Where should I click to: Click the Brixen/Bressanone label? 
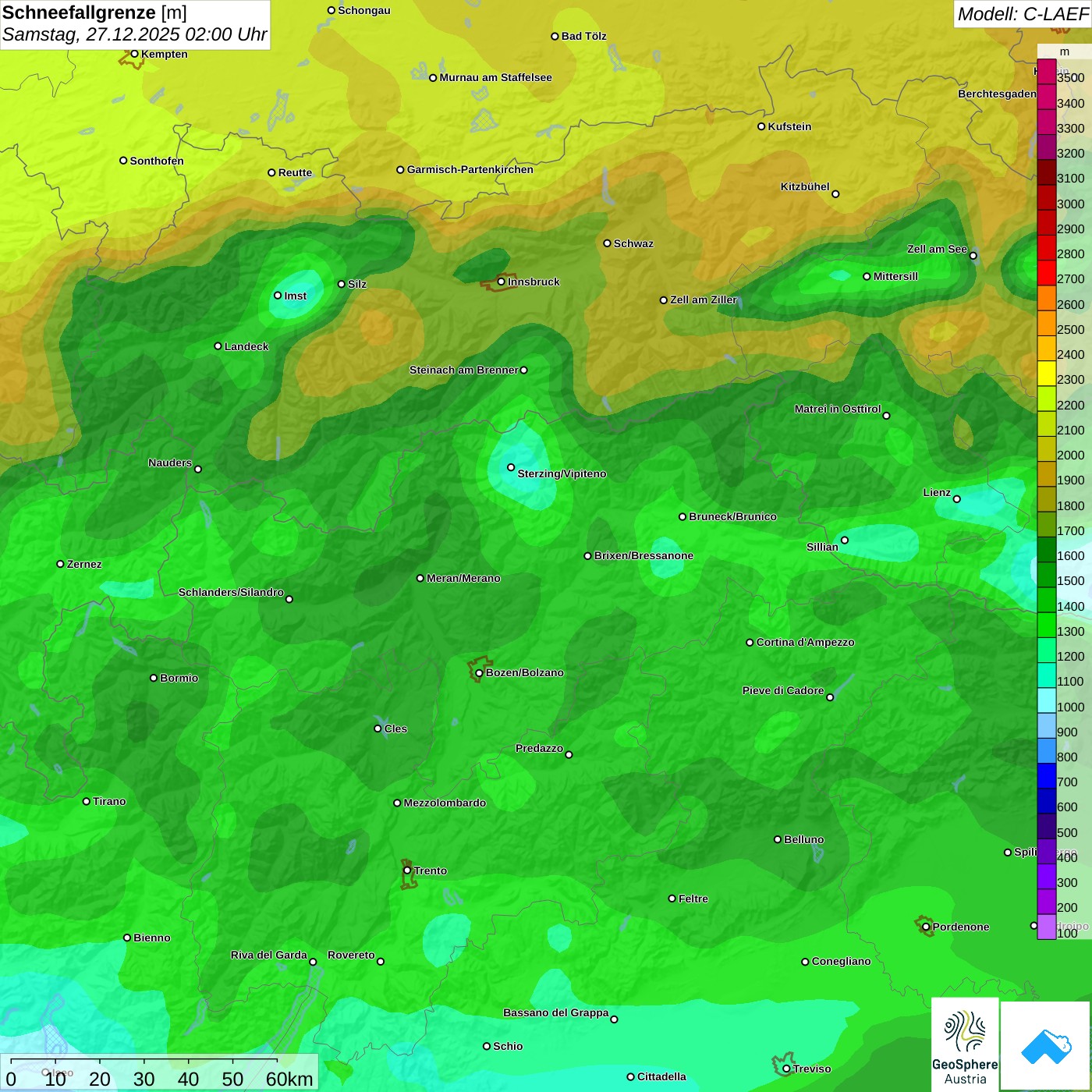pos(643,555)
